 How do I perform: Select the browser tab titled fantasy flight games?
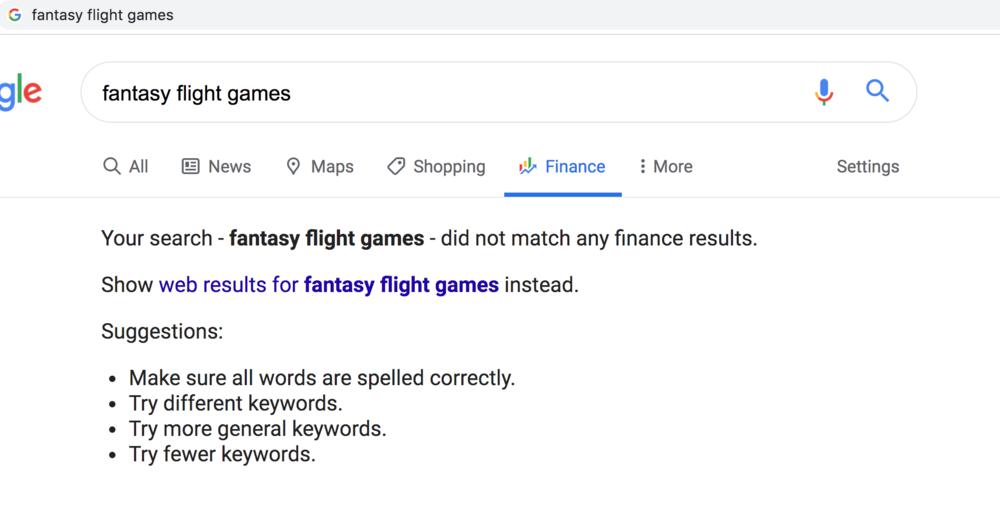click(102, 15)
